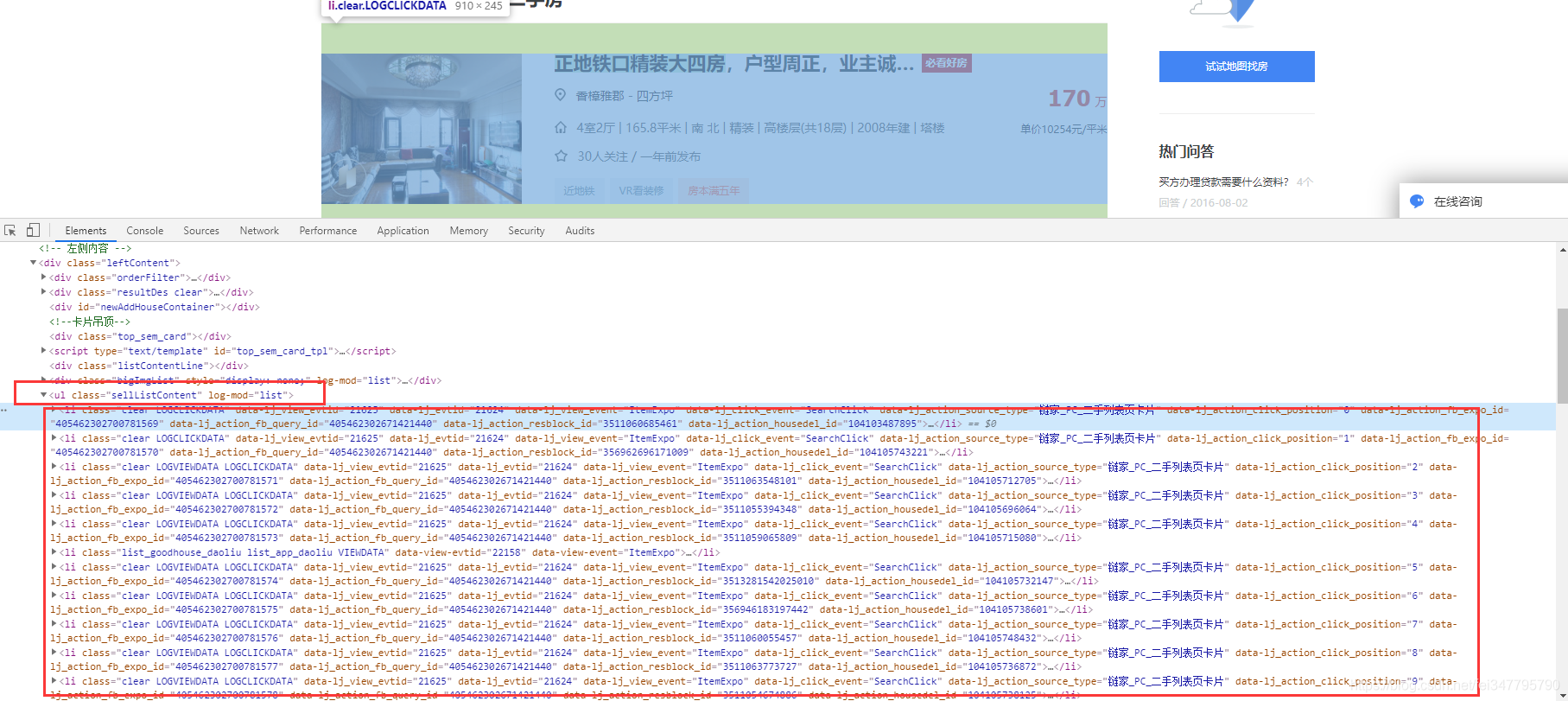The height and width of the screenshot is (701, 1568).
Task: Open the listing title 正地铁口精装大四房
Action: (733, 64)
